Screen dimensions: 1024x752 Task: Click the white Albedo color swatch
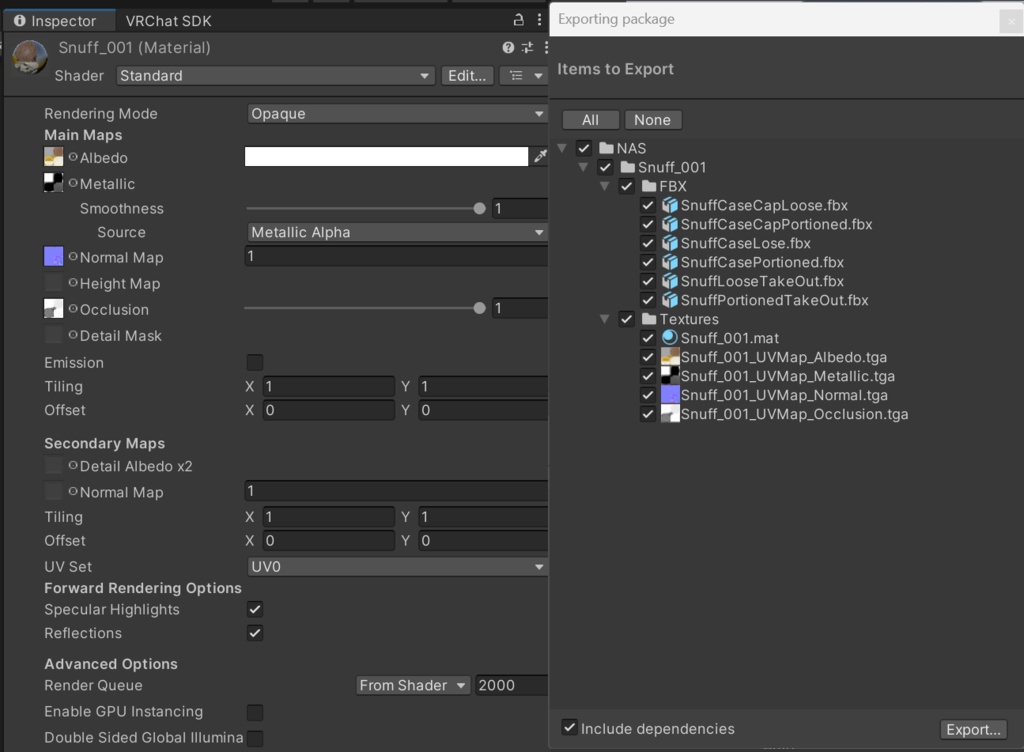(386, 156)
